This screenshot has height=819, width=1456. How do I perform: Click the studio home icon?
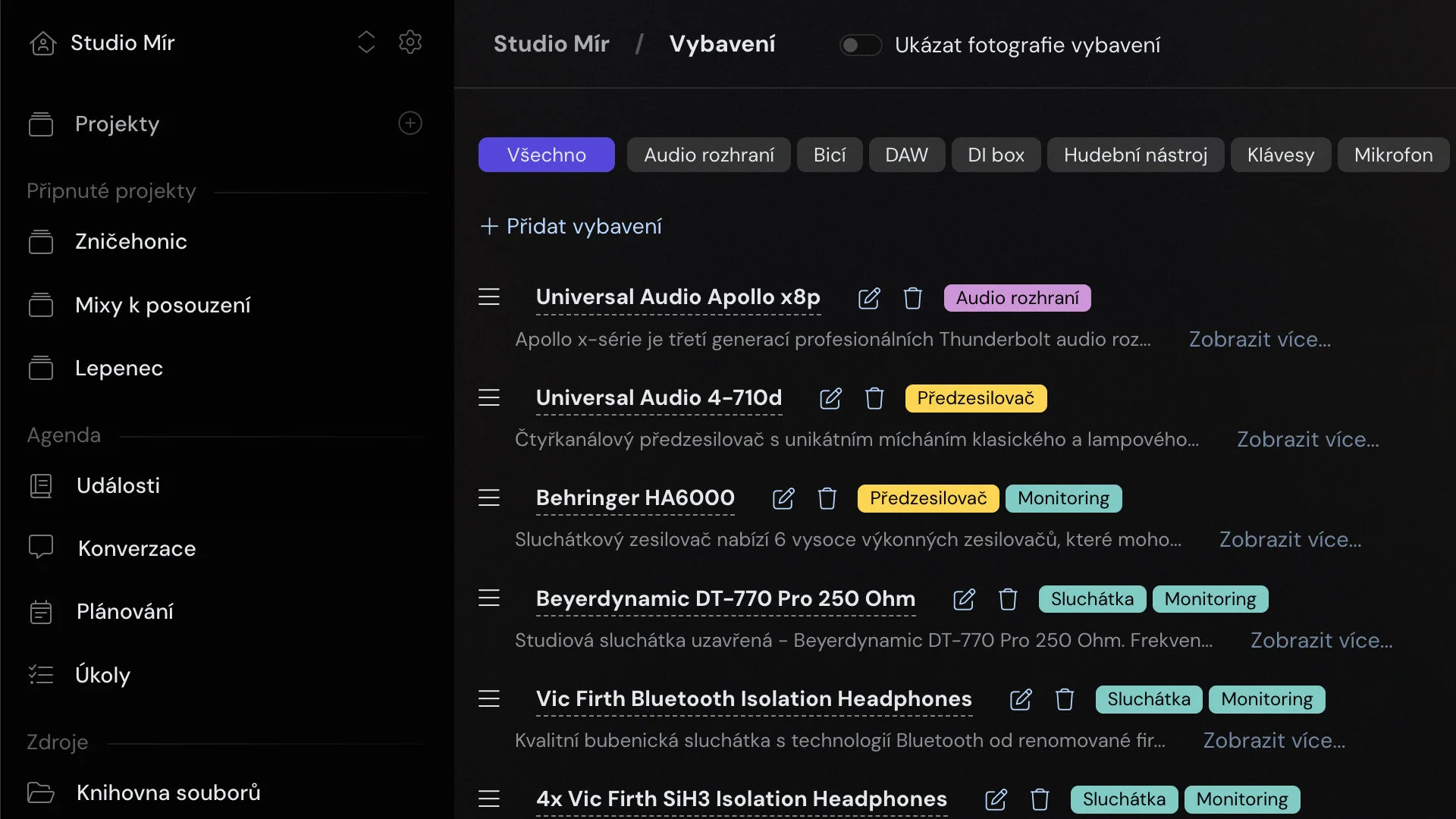[43, 43]
